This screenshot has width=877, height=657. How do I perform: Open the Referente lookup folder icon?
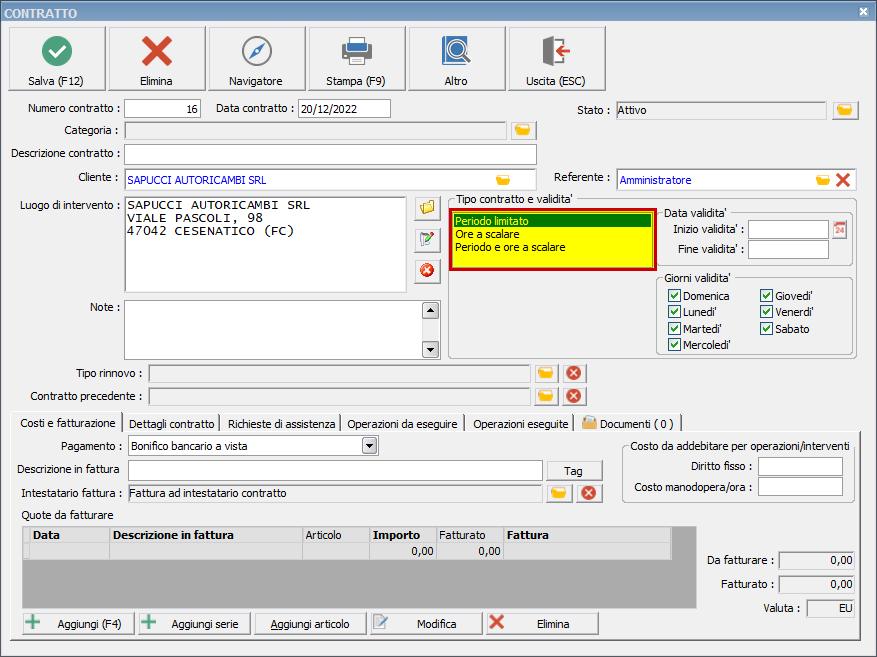coord(823,180)
